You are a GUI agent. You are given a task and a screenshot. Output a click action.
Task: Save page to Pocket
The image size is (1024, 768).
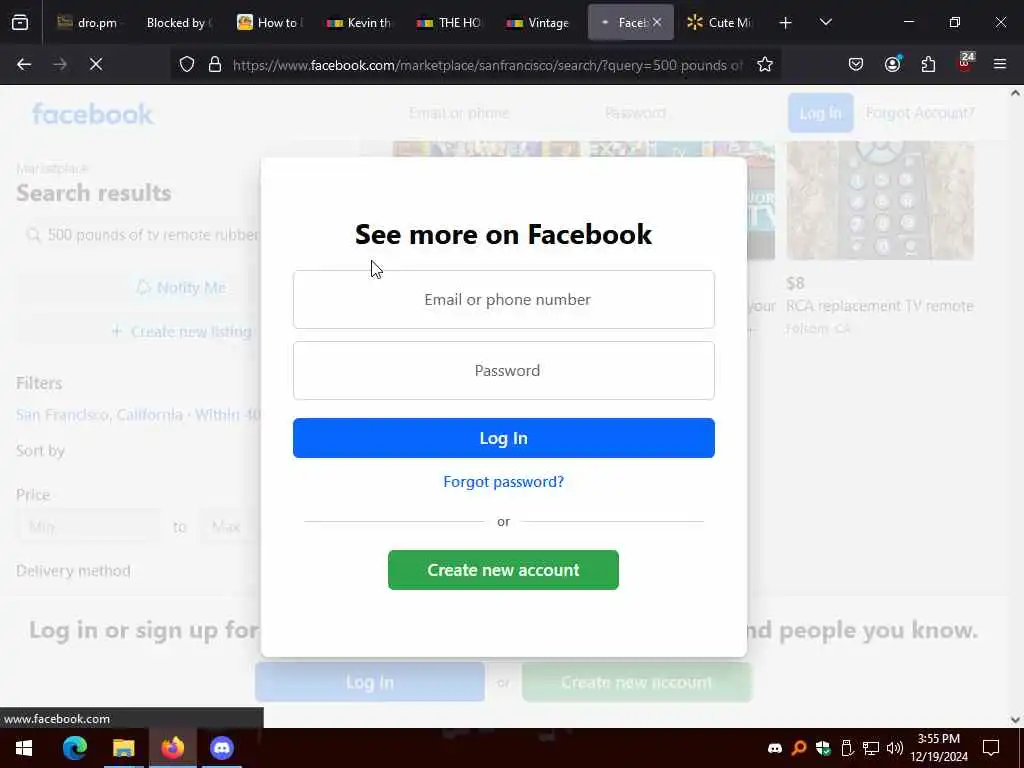[856, 64]
